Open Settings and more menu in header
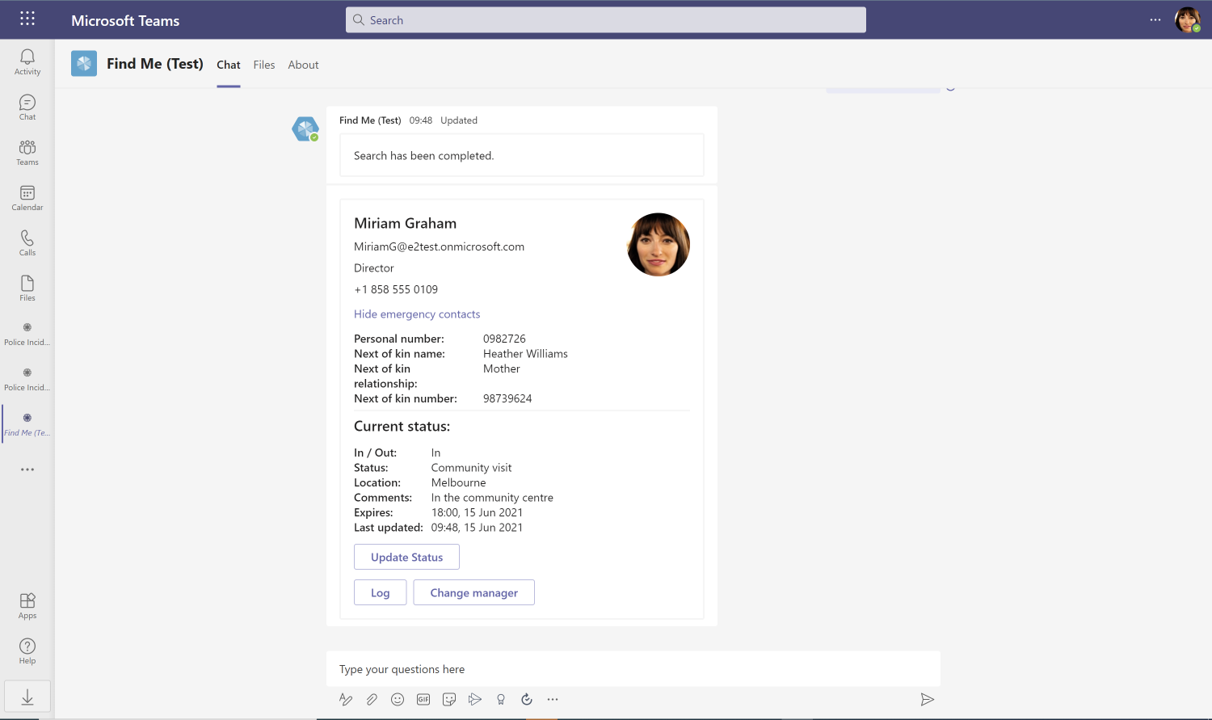The width and height of the screenshot is (1212, 720). [1155, 20]
